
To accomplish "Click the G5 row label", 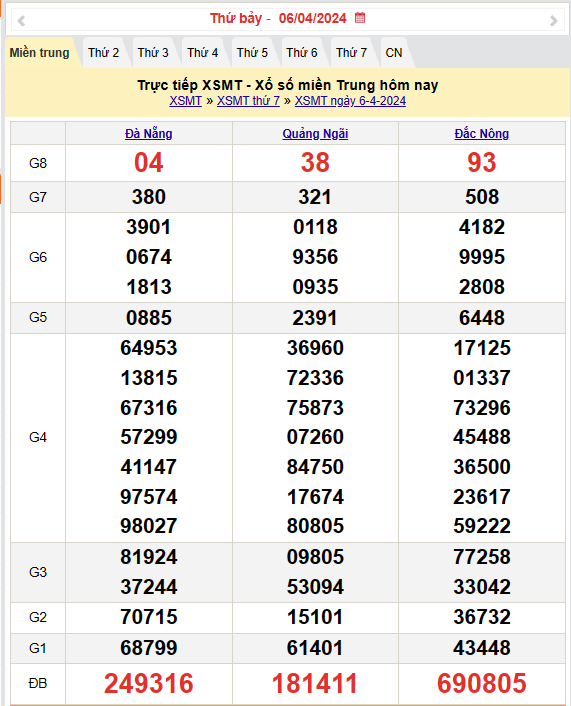I will click(x=38, y=317).
